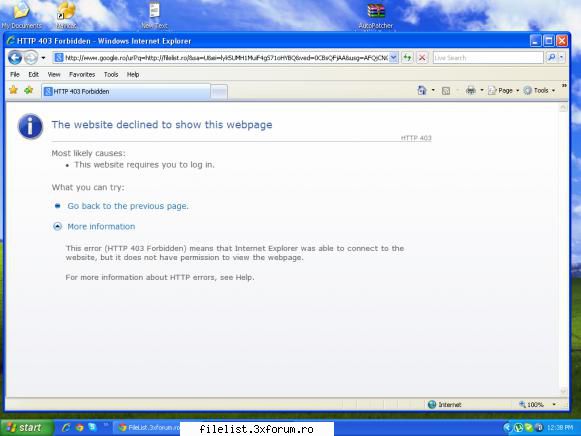Launch Chrome from Quick Launch
This screenshot has width=581, height=436.
79,427
